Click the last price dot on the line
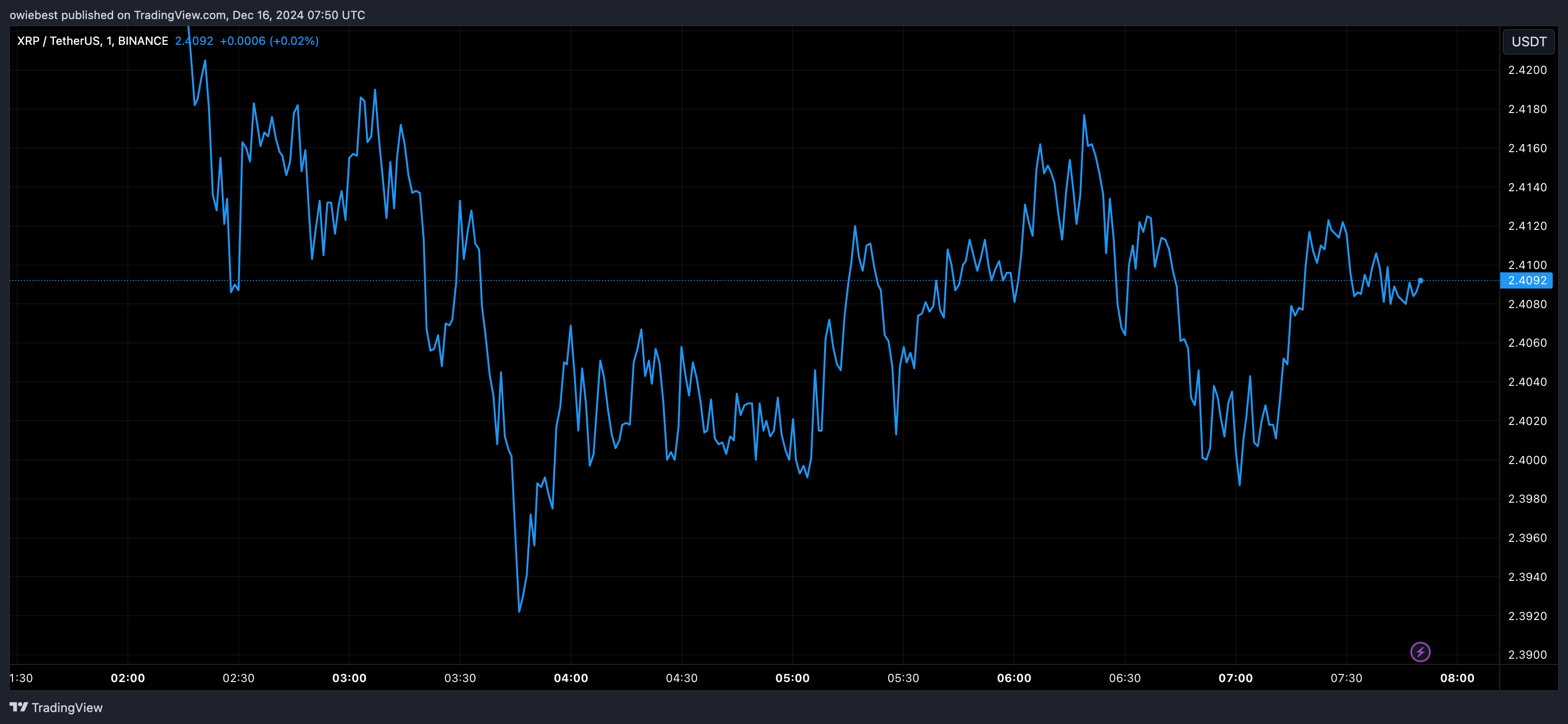Screen dimensions: 1568x724 tap(1420, 280)
